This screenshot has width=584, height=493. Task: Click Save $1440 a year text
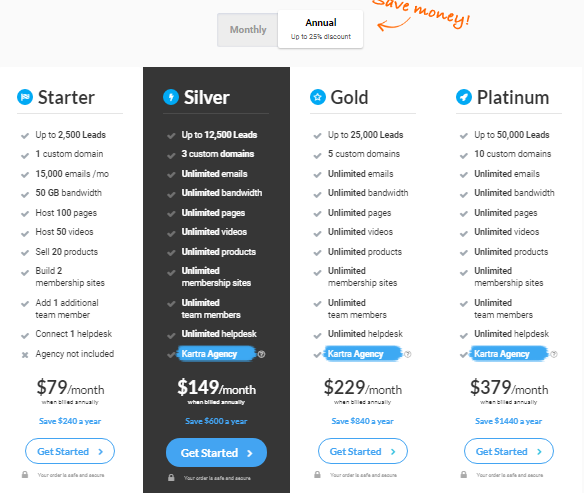click(x=508, y=421)
